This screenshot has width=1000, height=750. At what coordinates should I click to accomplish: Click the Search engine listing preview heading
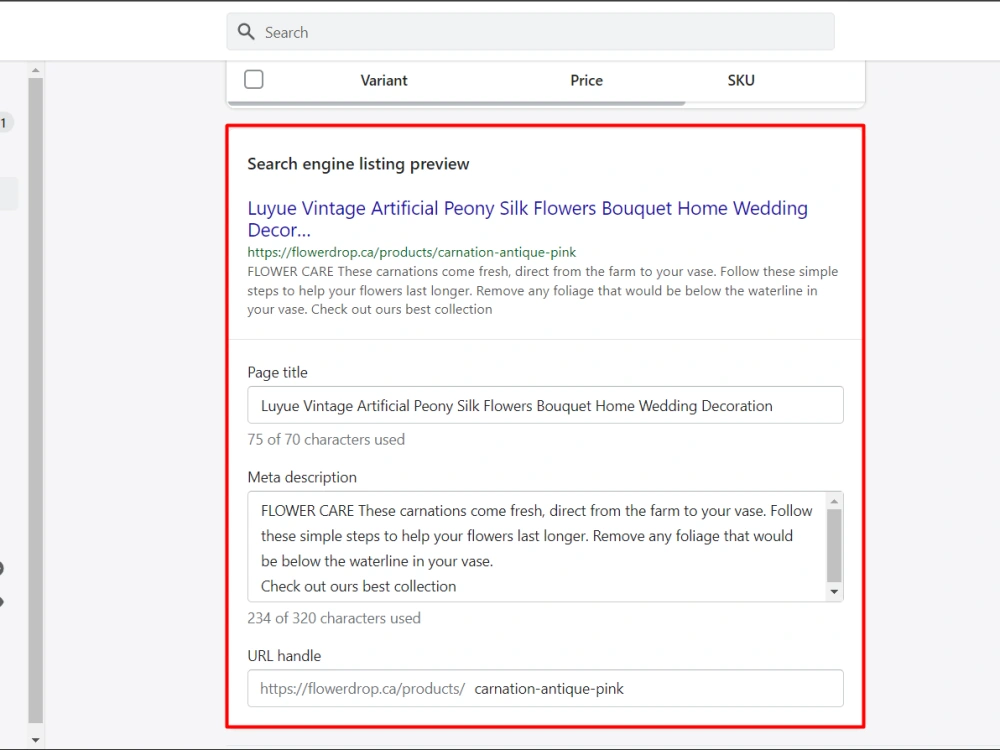(x=358, y=164)
